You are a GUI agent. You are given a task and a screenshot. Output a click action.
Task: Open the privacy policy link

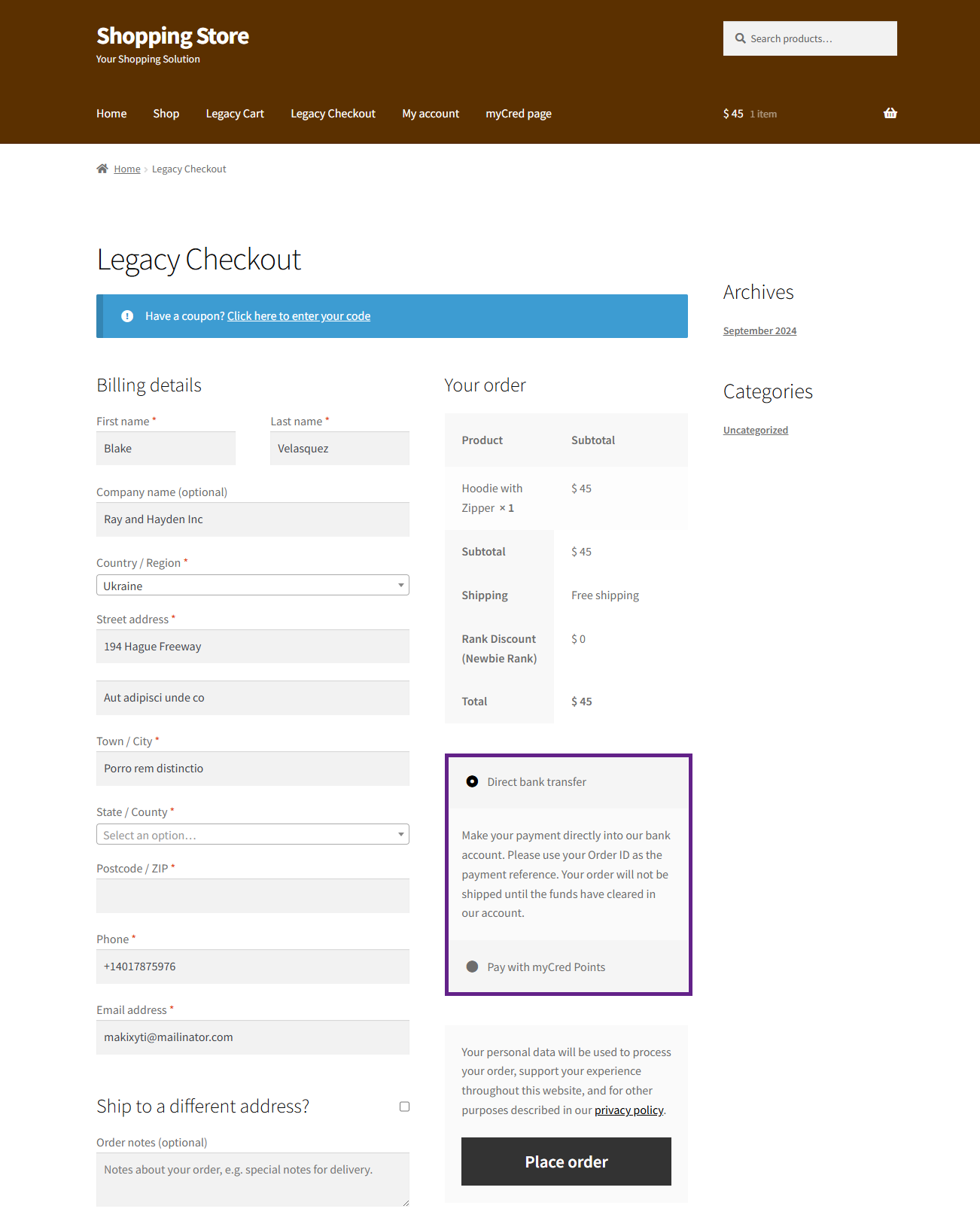pyautogui.click(x=628, y=1110)
